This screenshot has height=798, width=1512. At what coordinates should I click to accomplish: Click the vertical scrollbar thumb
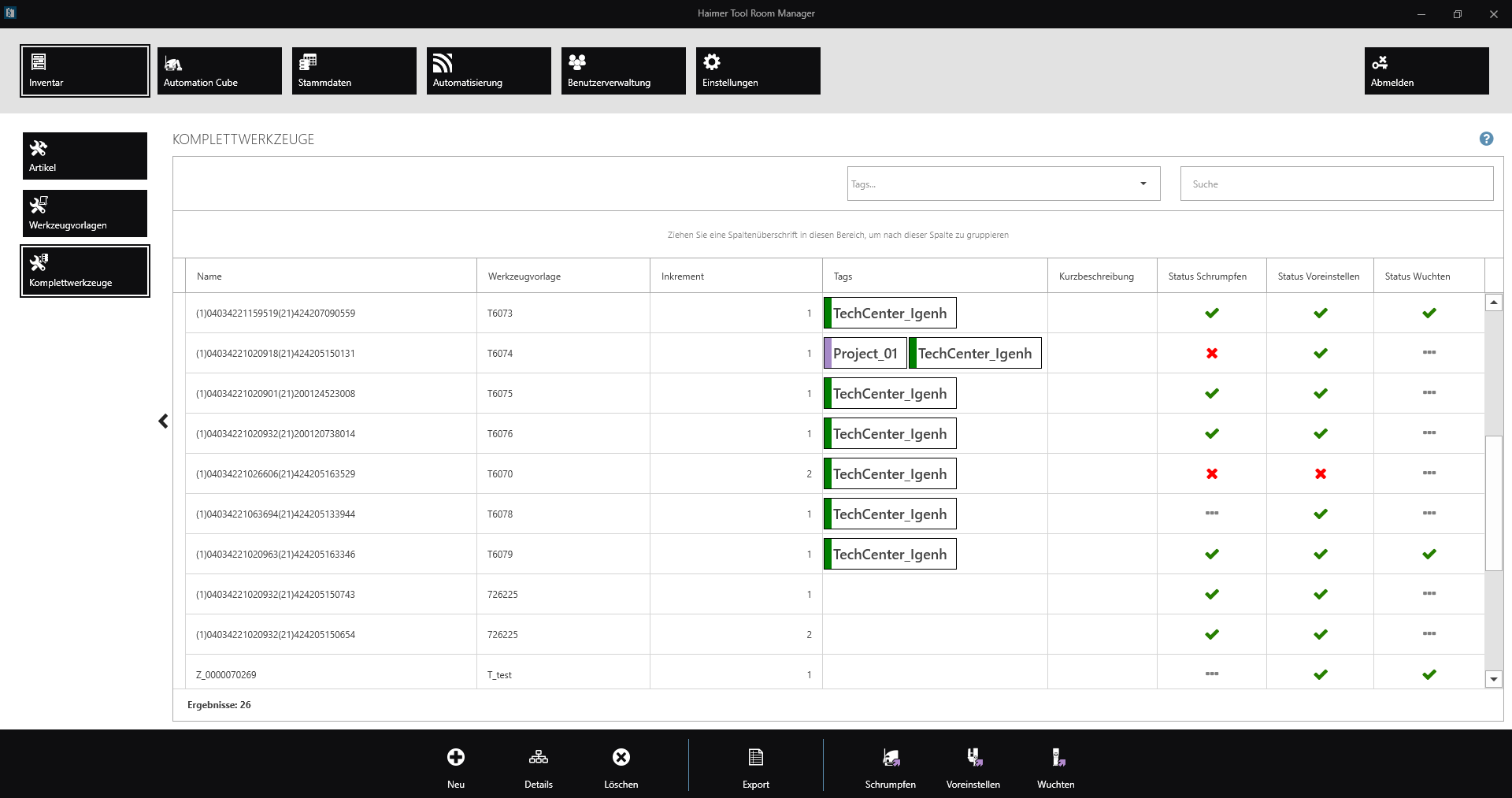coord(1493,503)
